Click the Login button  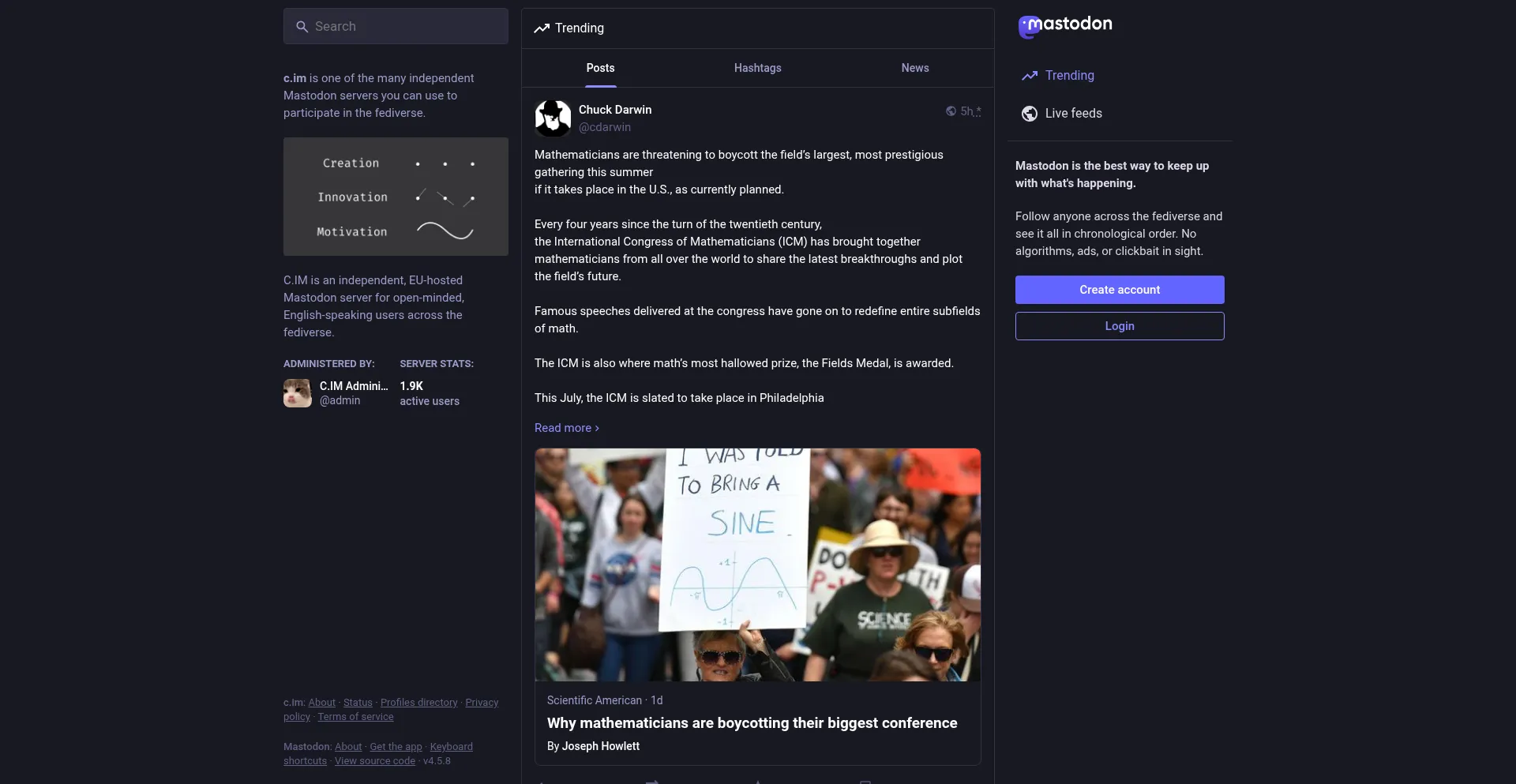(1120, 326)
